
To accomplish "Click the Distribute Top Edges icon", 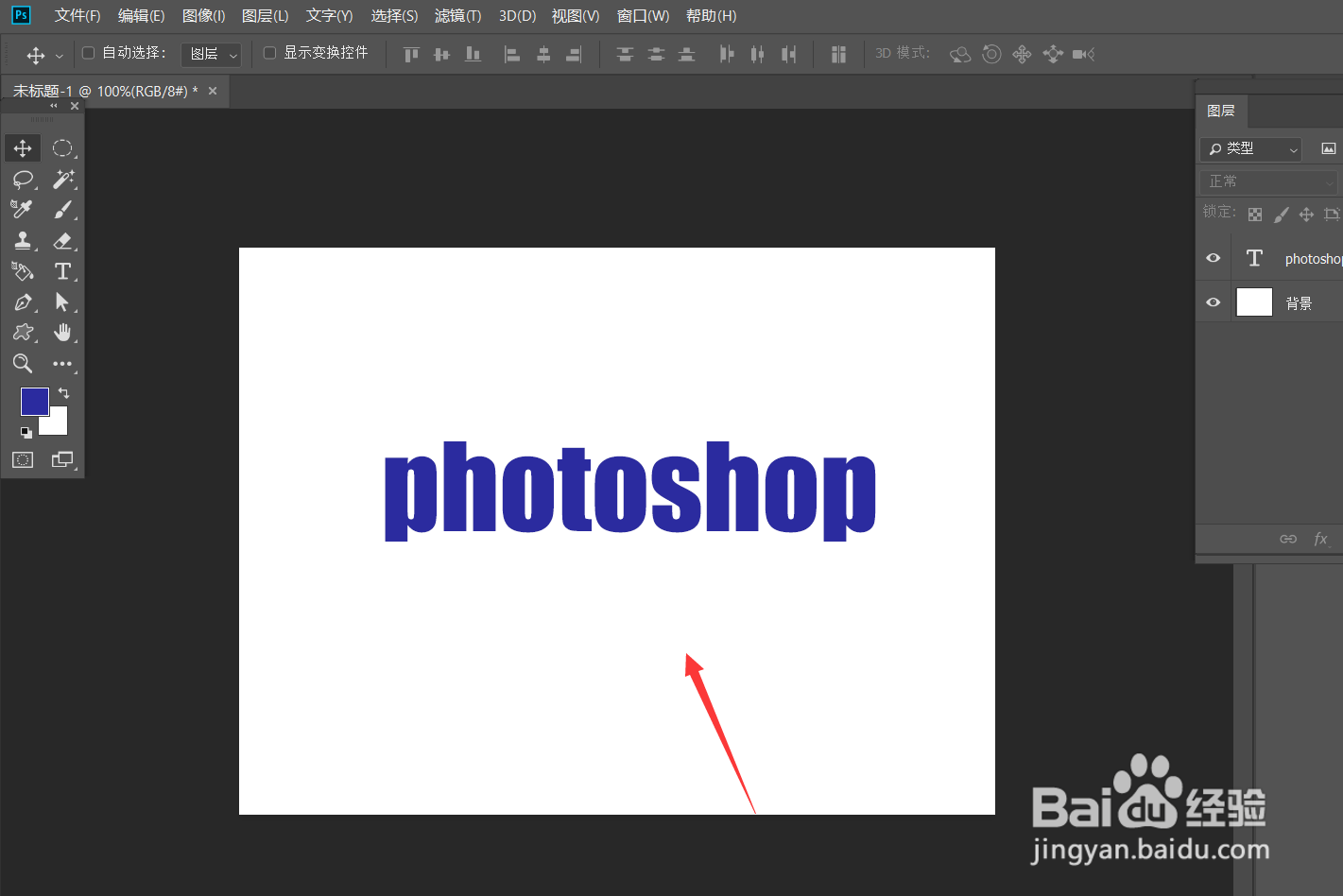I will coord(625,54).
